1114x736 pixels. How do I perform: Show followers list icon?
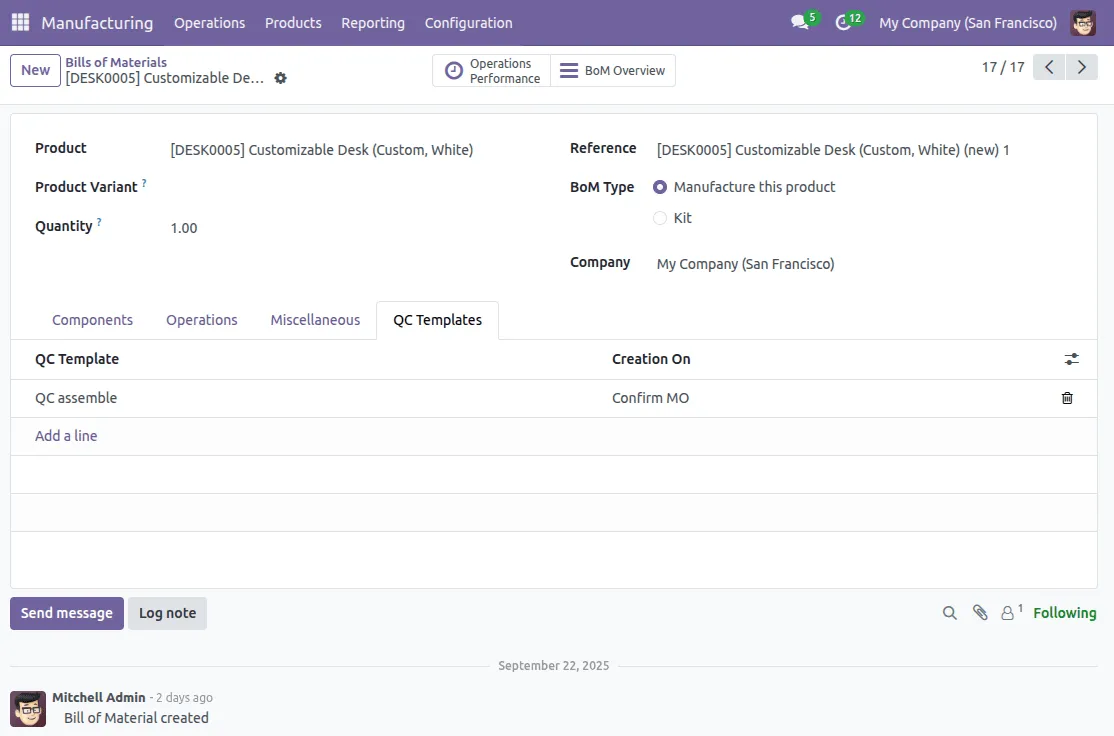click(1009, 613)
